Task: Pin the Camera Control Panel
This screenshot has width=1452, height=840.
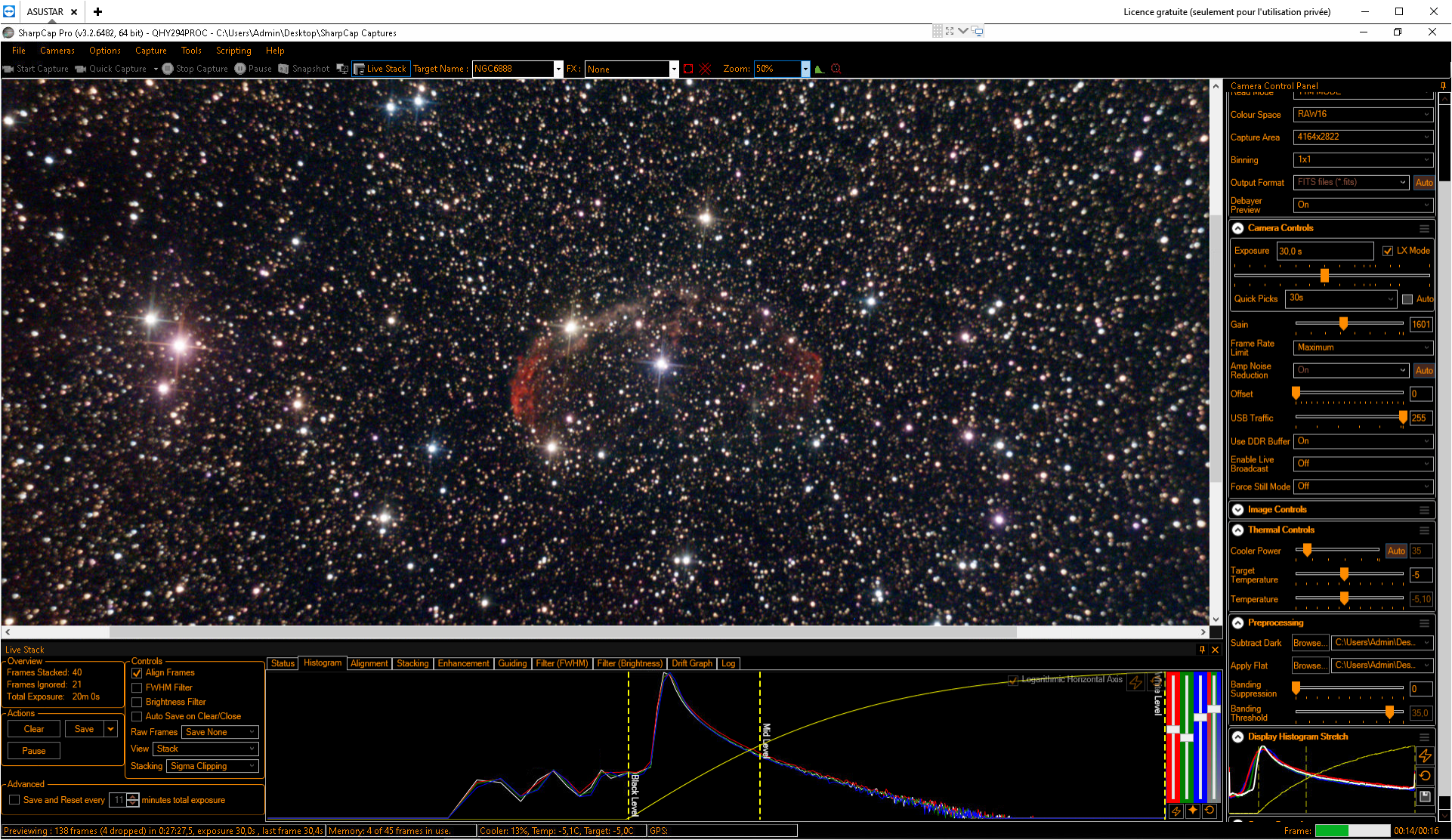Action: coord(1443,86)
